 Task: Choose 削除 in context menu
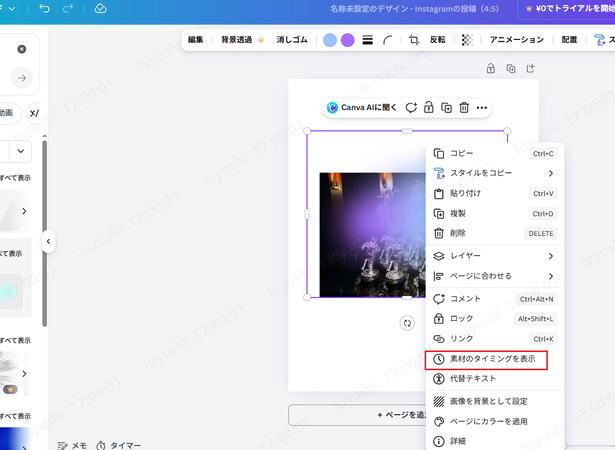pos(495,233)
